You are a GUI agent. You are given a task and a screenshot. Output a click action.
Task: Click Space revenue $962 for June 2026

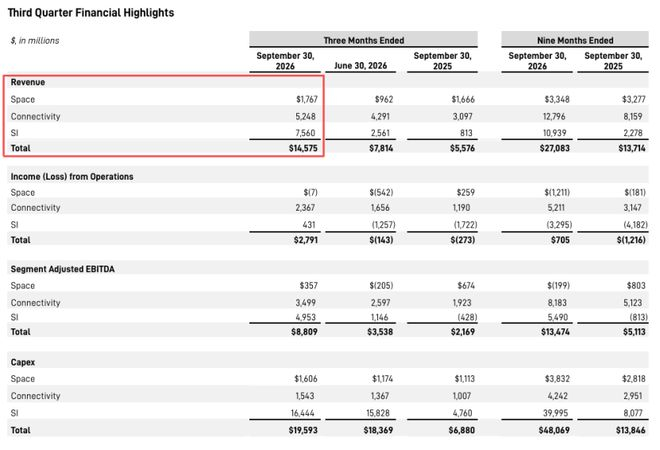click(384, 99)
